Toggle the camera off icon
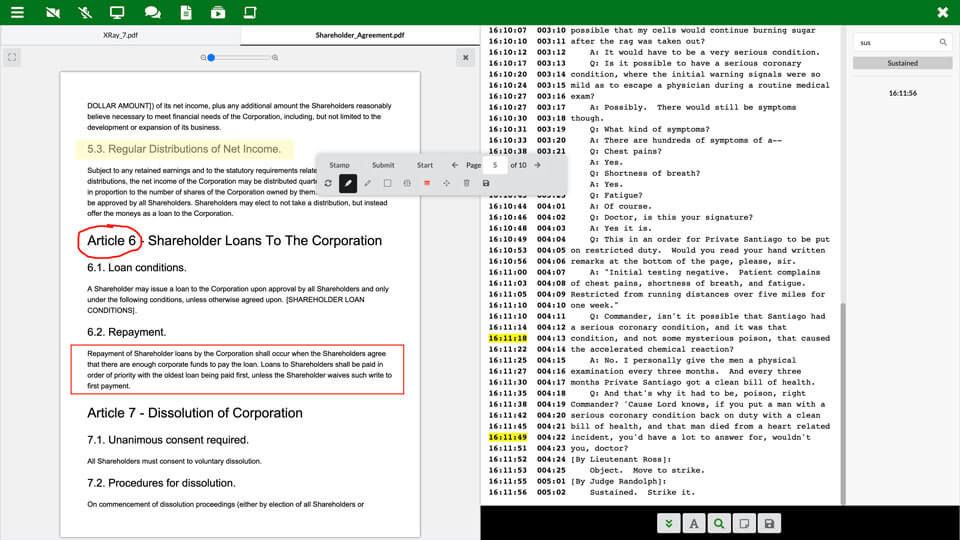Screen dimensions: 960x540 53,12
